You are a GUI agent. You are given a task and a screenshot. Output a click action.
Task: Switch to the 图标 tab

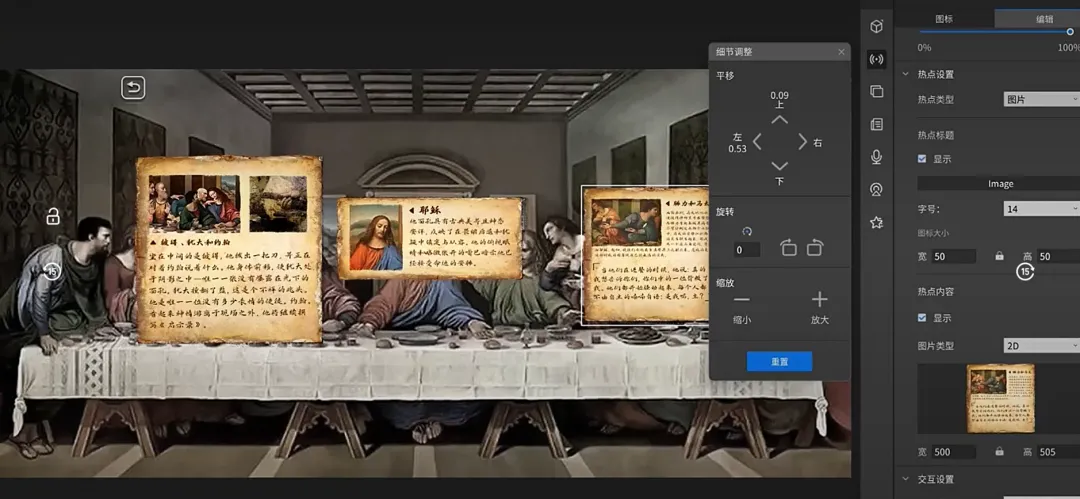coord(944,19)
